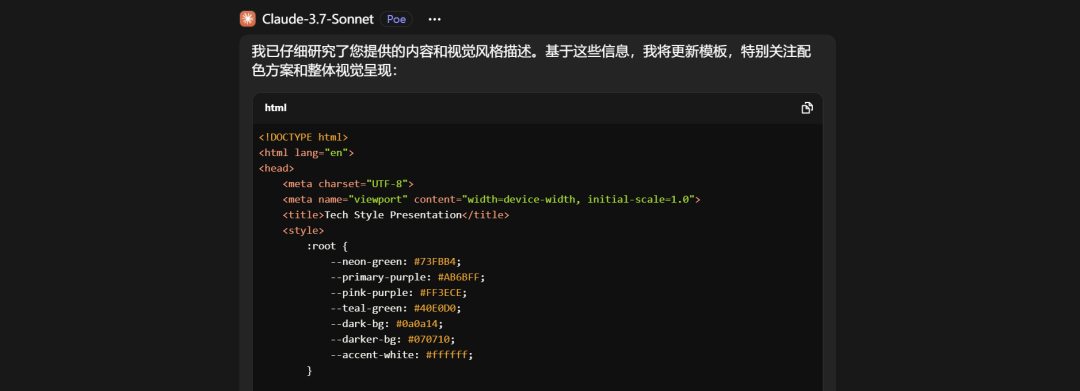The width and height of the screenshot is (1080, 391).
Task: Click the Claude bot avatar icon
Action: pos(248,19)
